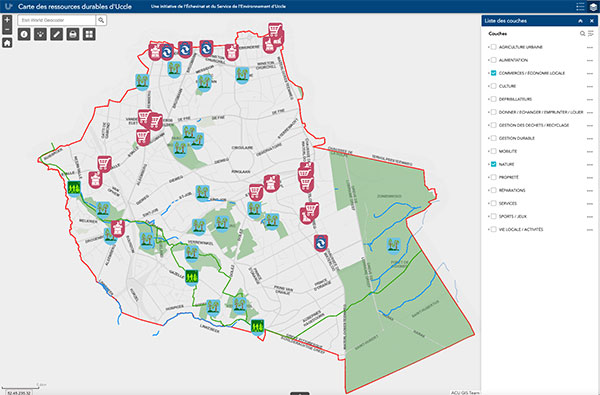Screen dimensions: 600x395
Task: Open the basemap gallery grid widget
Action: click(x=89, y=34)
